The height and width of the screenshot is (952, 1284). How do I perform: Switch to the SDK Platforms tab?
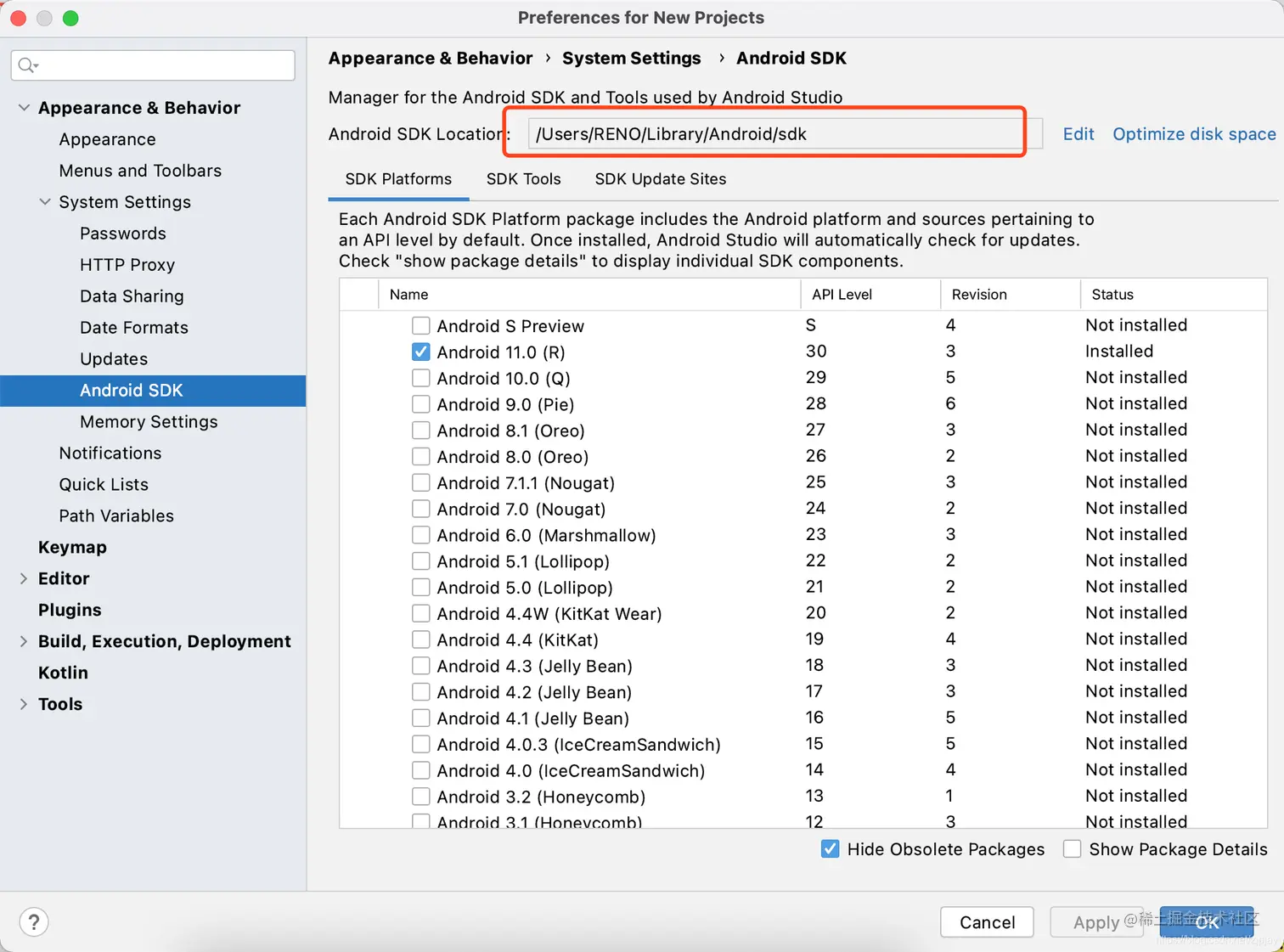[x=398, y=179]
